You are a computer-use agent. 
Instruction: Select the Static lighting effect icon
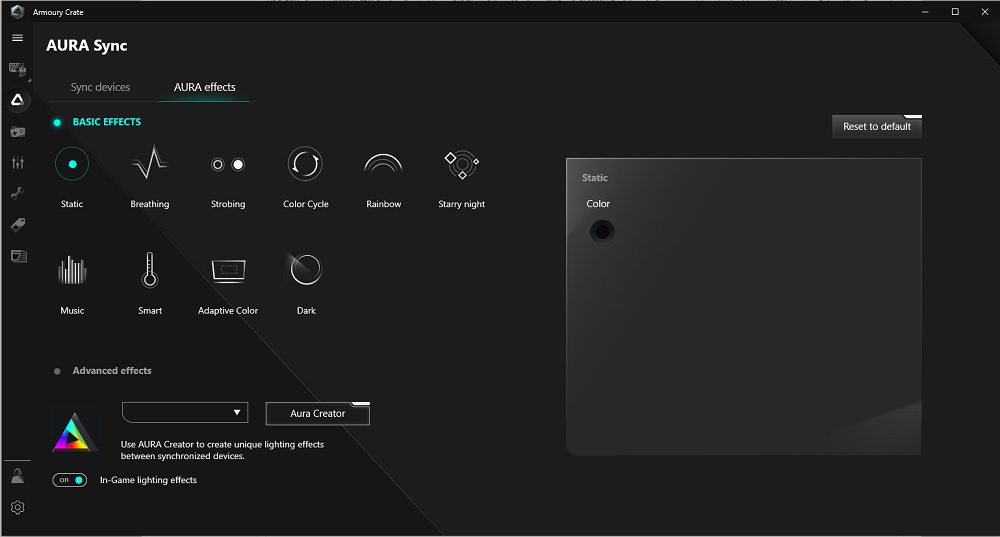[x=72, y=164]
